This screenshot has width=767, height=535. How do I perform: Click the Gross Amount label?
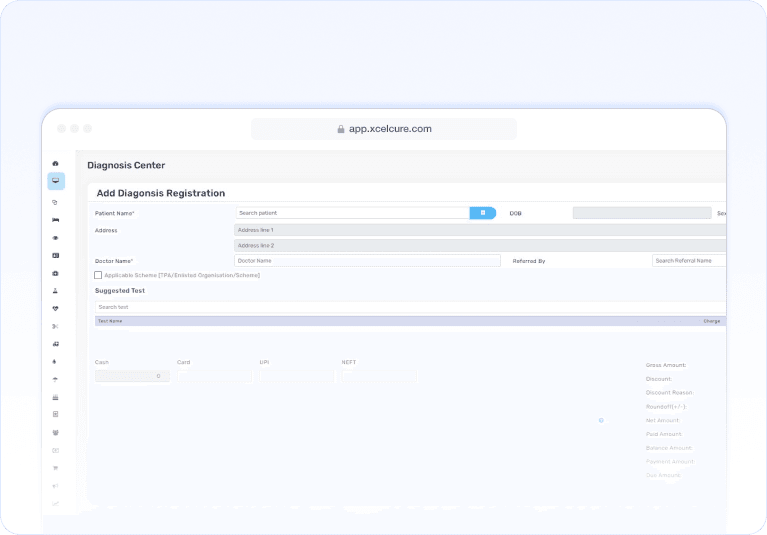(x=666, y=365)
